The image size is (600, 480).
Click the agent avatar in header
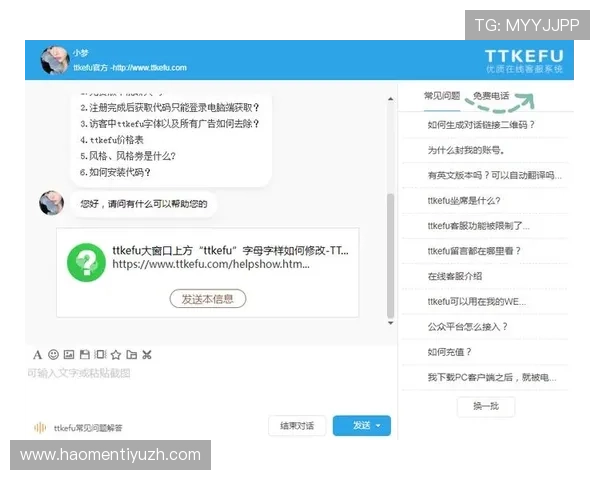[x=55, y=60]
